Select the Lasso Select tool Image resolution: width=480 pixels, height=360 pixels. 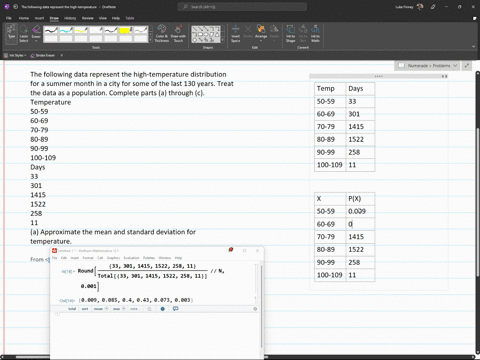coord(24,33)
